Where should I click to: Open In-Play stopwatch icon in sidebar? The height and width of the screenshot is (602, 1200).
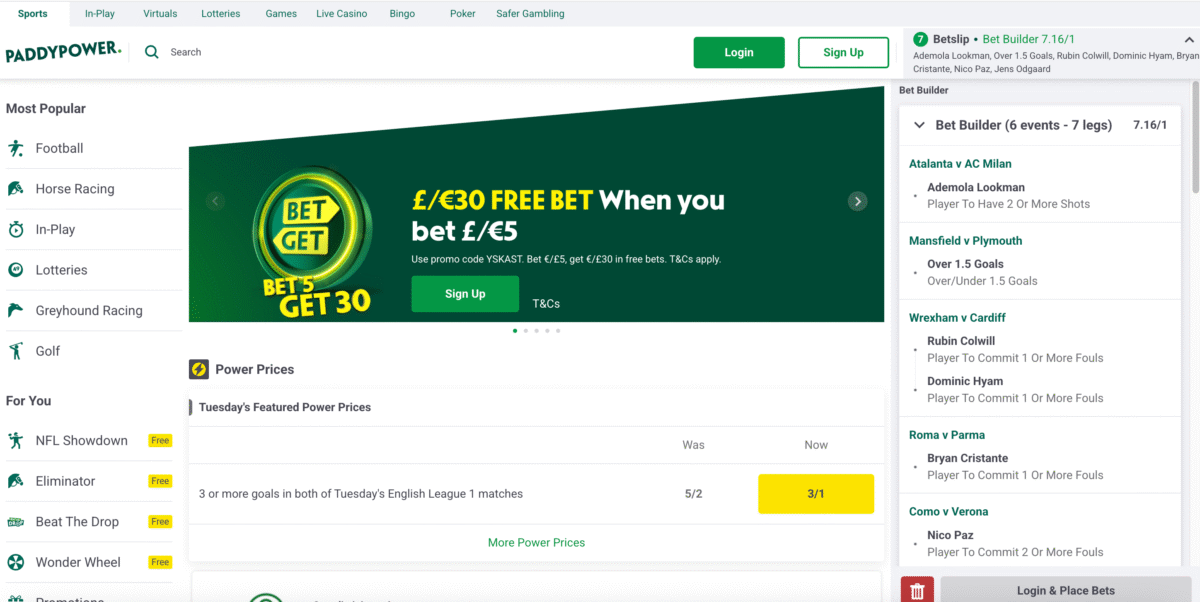(x=16, y=229)
